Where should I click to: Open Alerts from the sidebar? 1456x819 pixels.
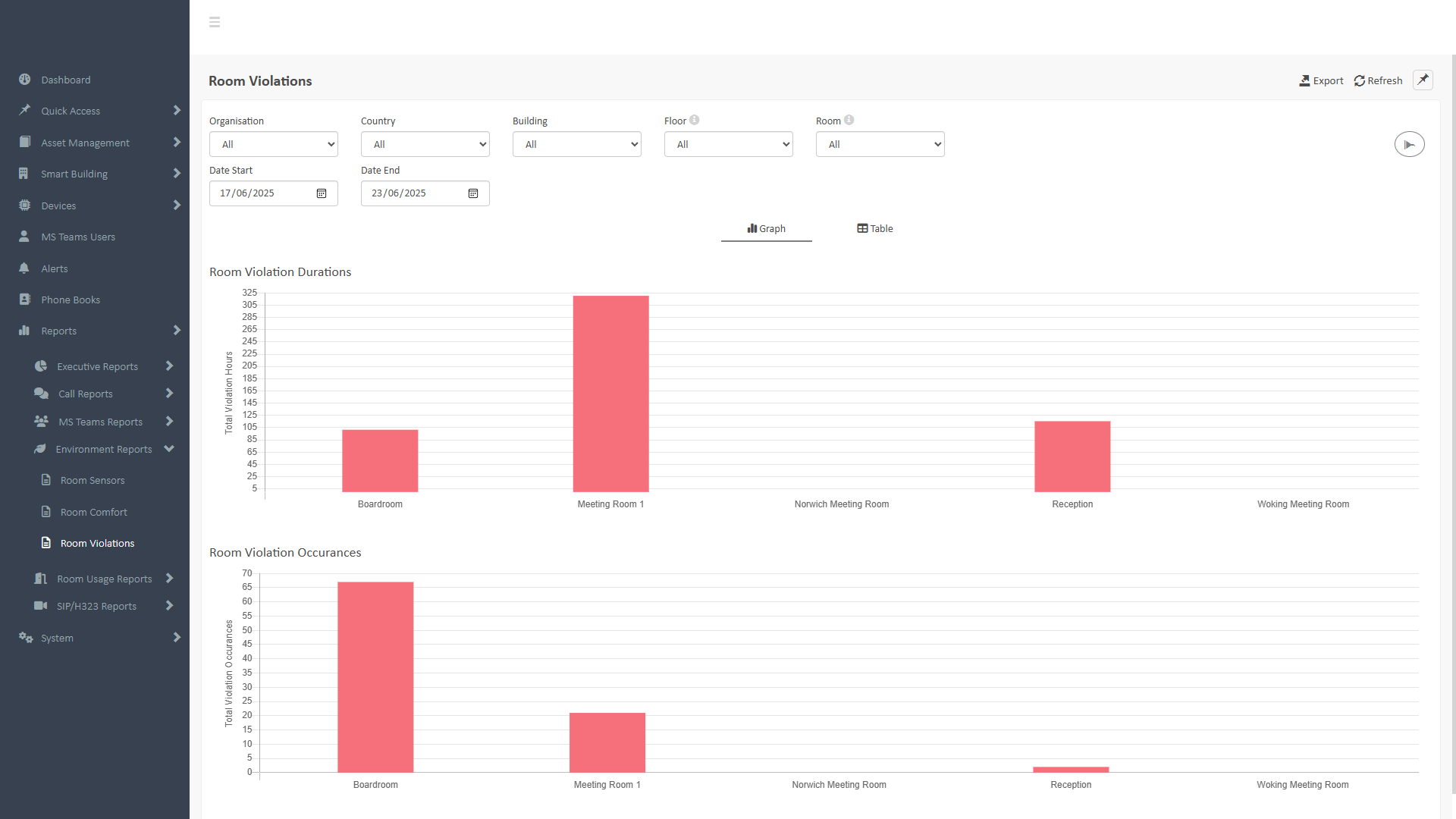(55, 268)
